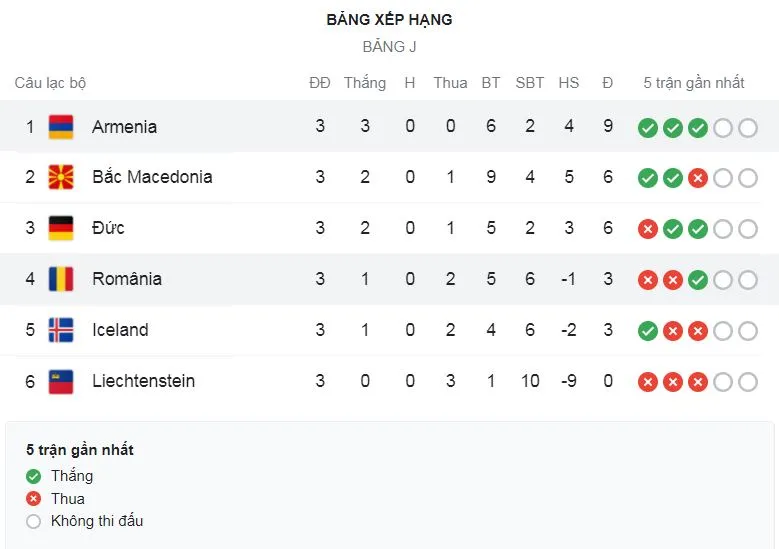
Task: Click the România flag icon
Action: [x=61, y=279]
